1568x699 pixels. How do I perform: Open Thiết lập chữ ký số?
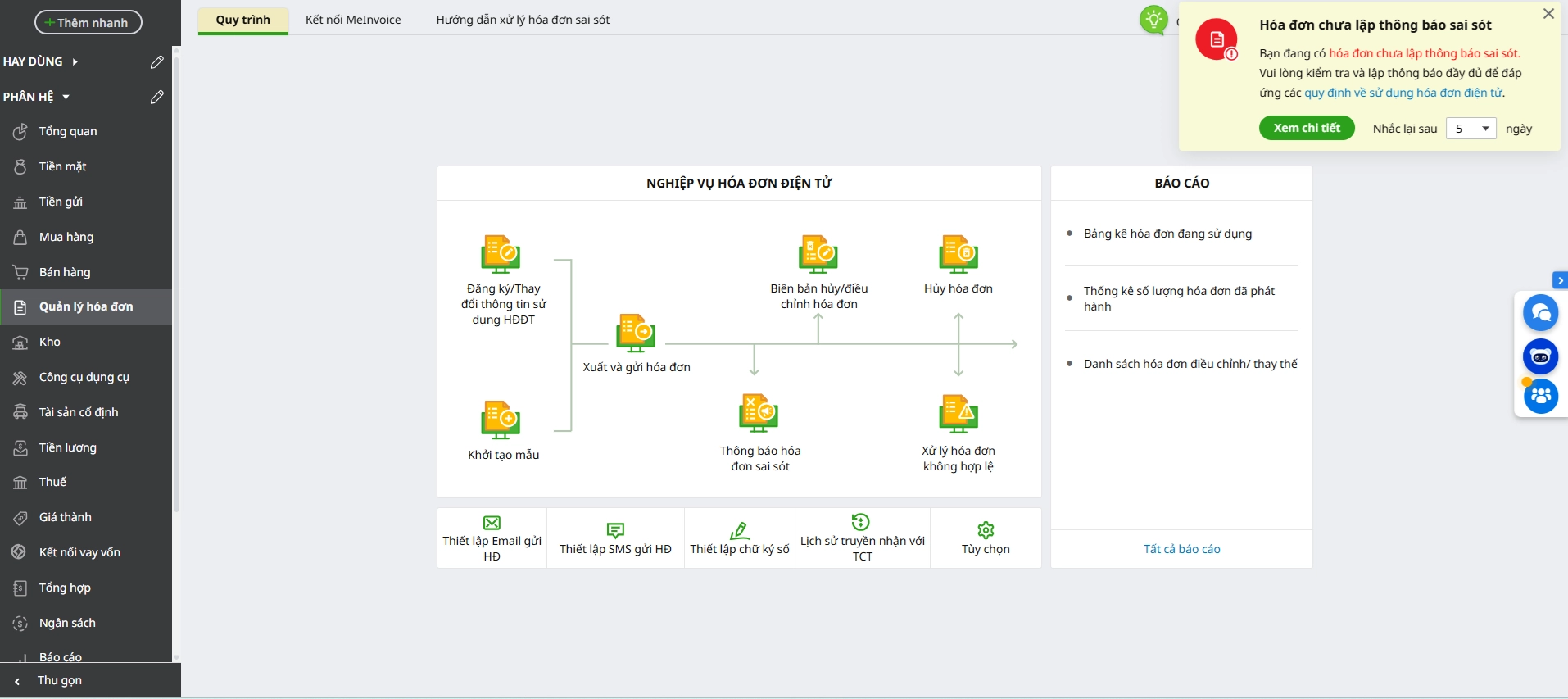point(740,538)
